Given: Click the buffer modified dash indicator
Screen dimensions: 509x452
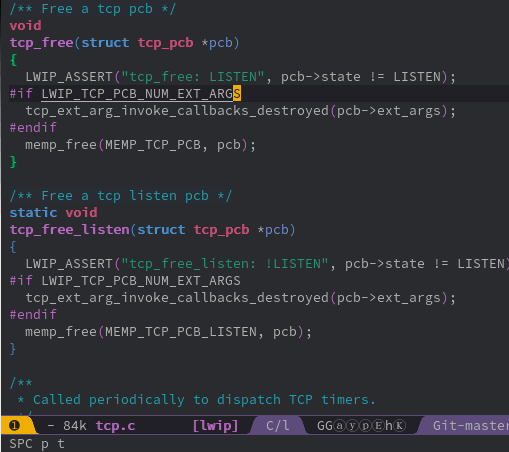Looking at the screenshot, I should (x=51, y=426).
